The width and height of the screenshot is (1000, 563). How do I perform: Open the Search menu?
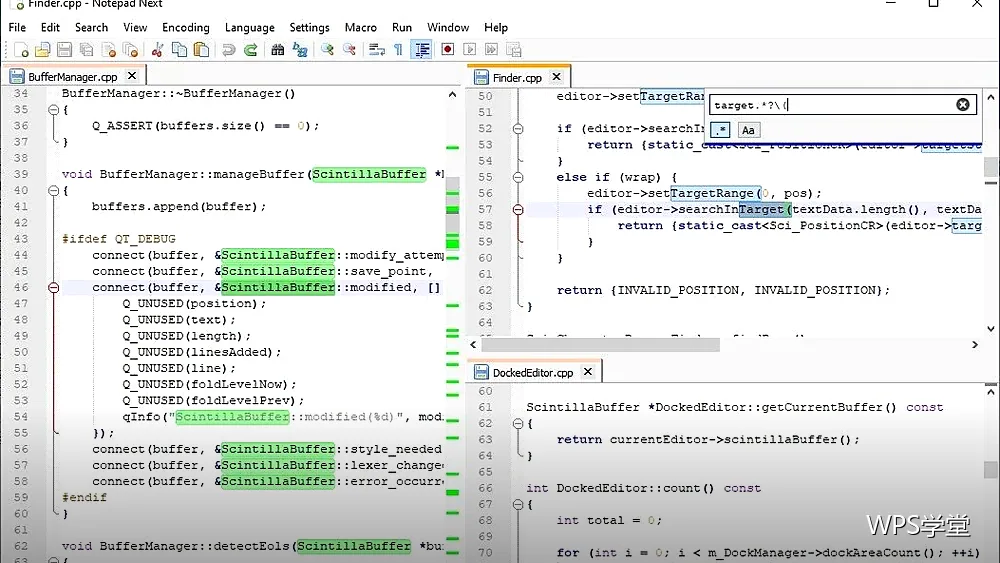click(x=91, y=27)
